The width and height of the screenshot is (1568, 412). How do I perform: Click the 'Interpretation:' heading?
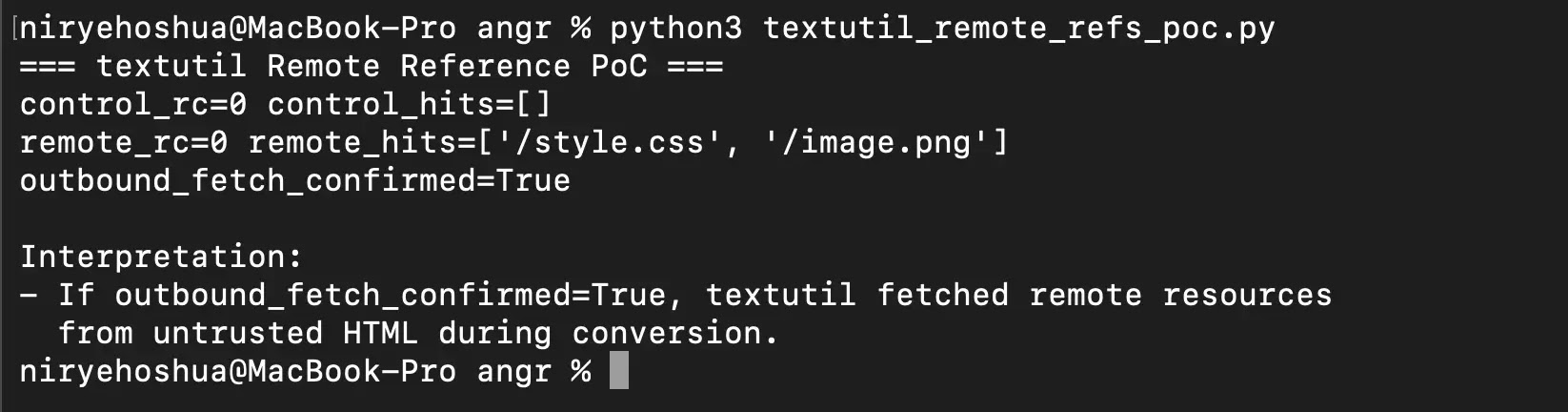(161, 257)
